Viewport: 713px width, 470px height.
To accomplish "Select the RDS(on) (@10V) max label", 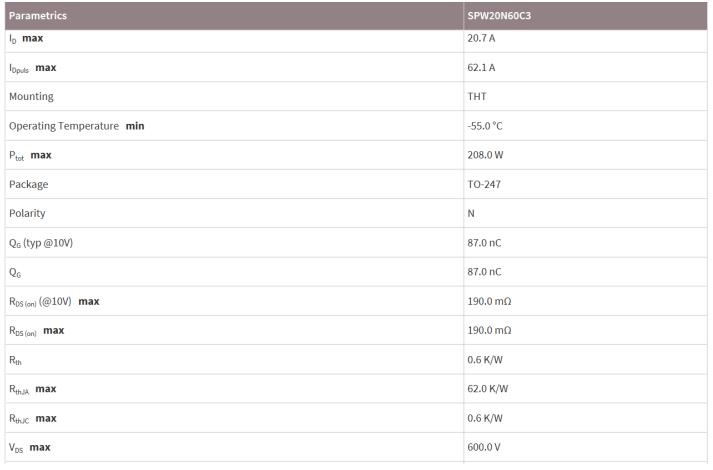I will (54, 301).
